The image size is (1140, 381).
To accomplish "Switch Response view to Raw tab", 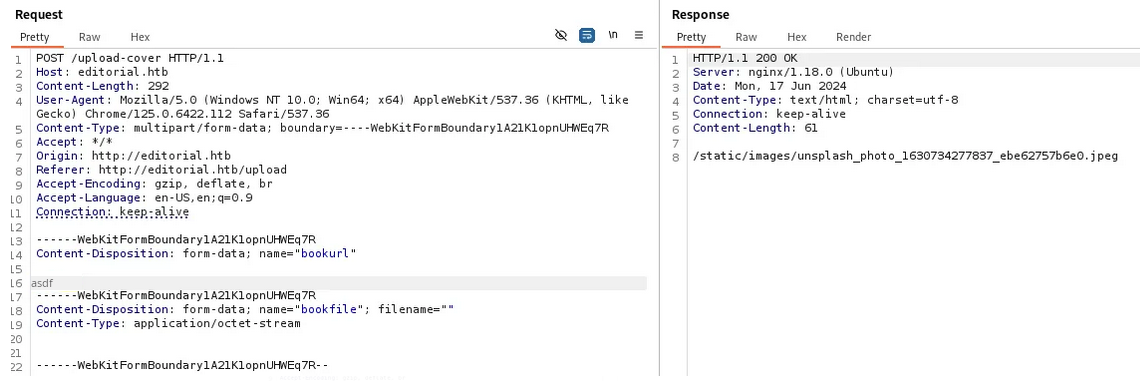I will pos(746,37).
